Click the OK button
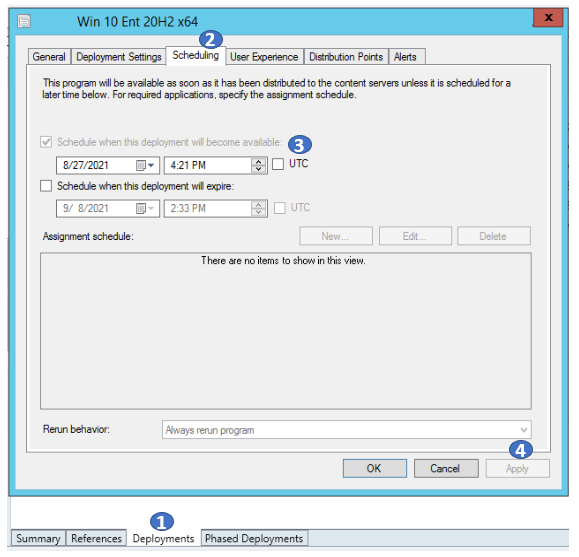Image resolution: width=579 pixels, height=557 pixels. click(x=374, y=468)
